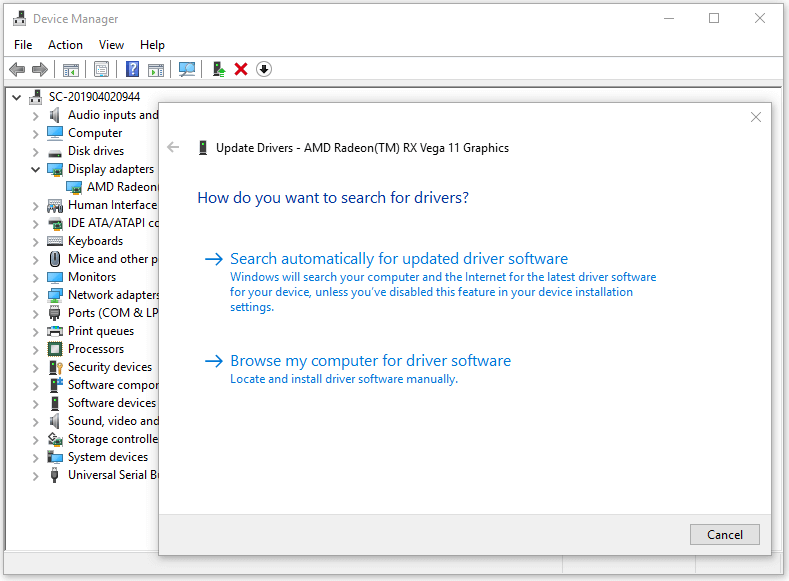This screenshot has width=789, height=581.
Task: Click the Storage controllers icon
Action: tap(55, 439)
